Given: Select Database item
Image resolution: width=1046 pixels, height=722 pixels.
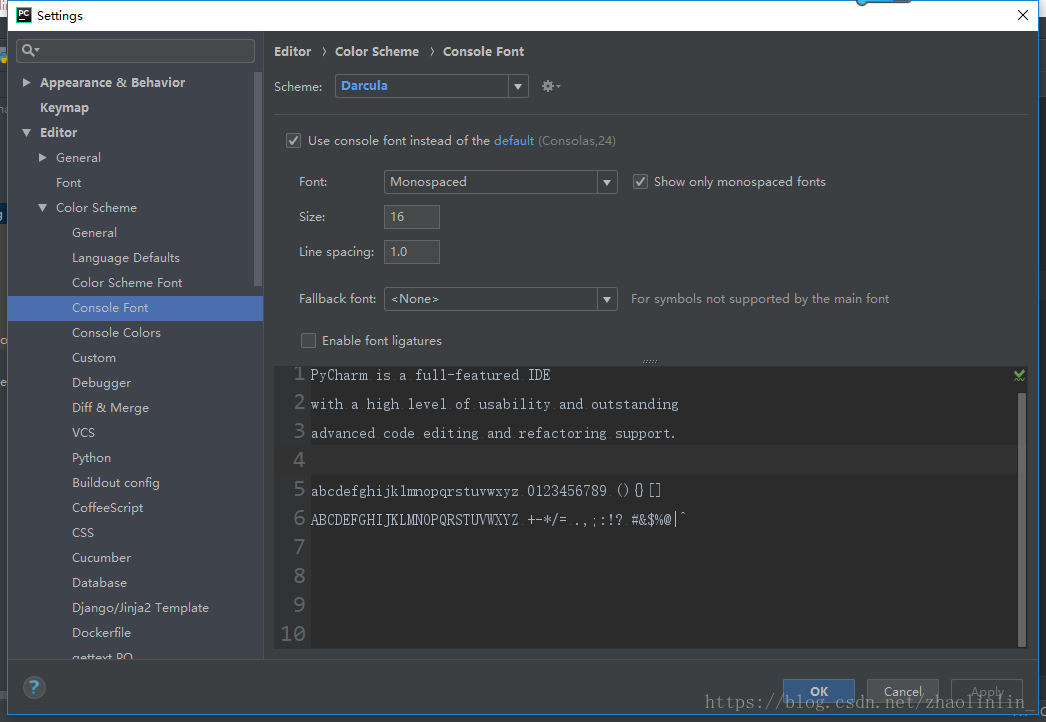Looking at the screenshot, I should (x=99, y=583).
